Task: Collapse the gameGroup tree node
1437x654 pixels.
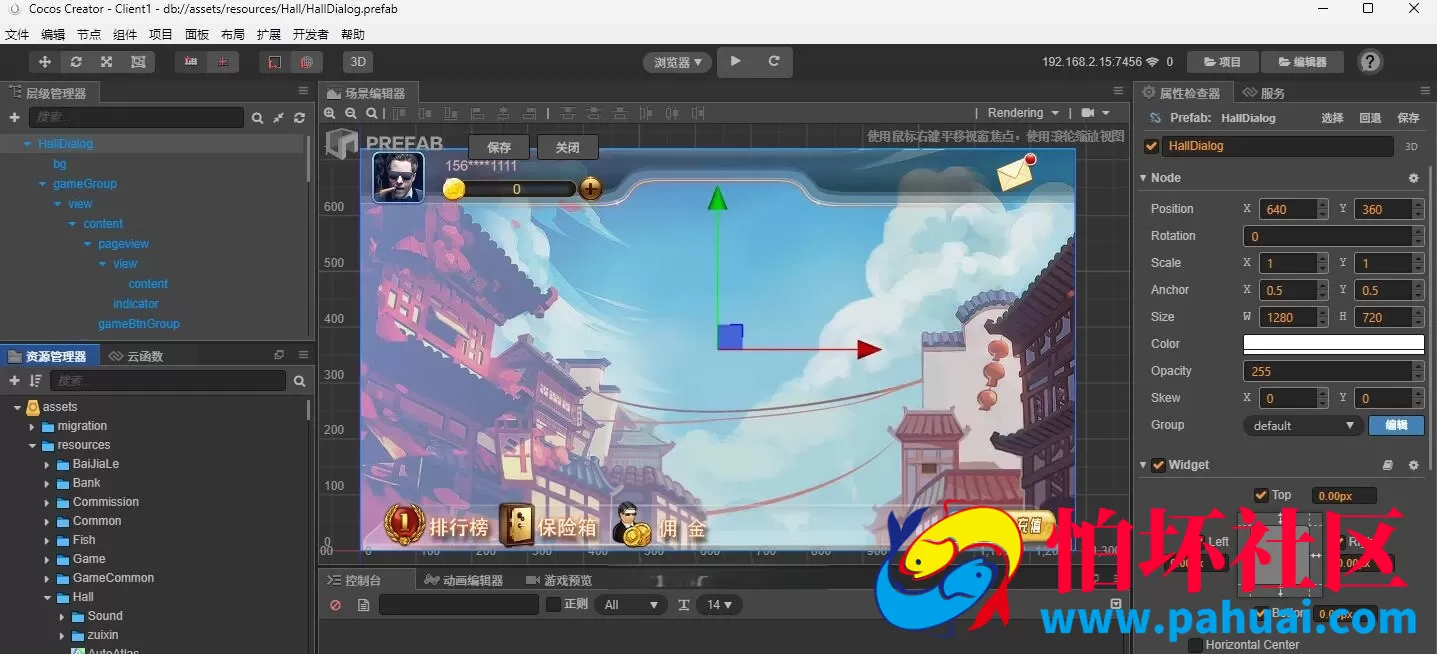Action: click(42, 184)
